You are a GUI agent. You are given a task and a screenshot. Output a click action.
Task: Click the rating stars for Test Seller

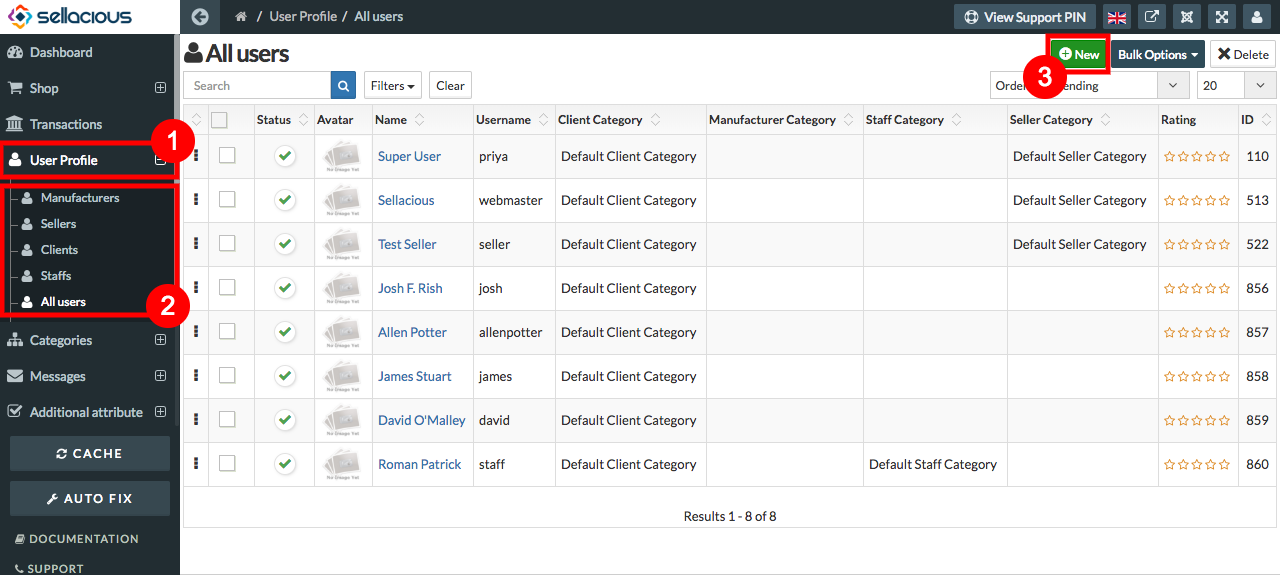1197,244
